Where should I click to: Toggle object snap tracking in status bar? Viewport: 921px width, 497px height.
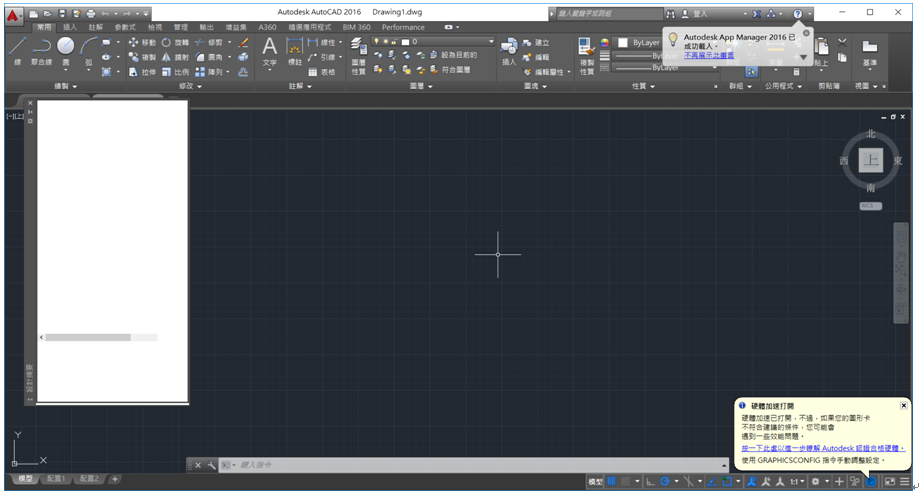point(712,482)
